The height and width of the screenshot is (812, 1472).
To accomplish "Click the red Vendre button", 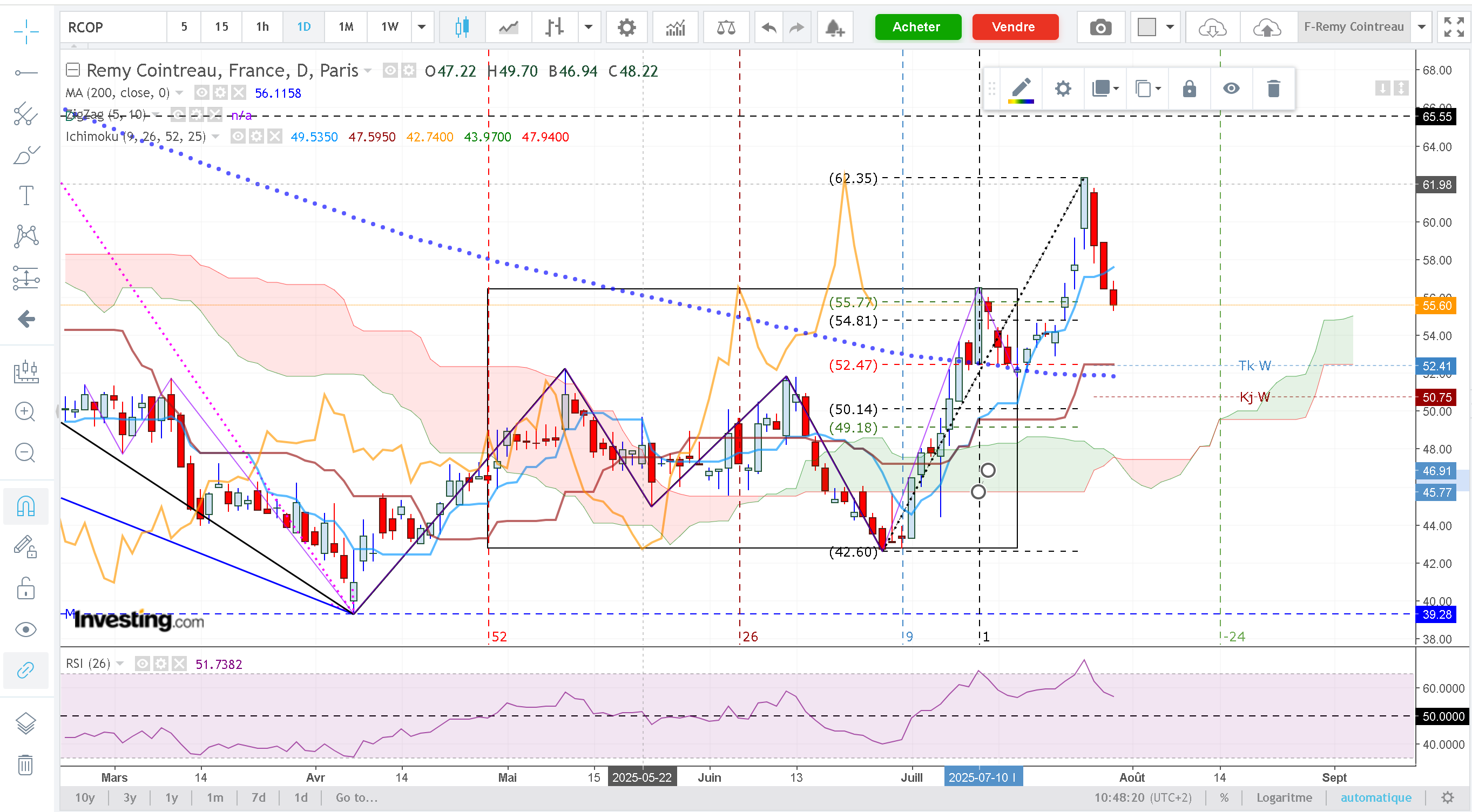I will tap(1012, 27).
